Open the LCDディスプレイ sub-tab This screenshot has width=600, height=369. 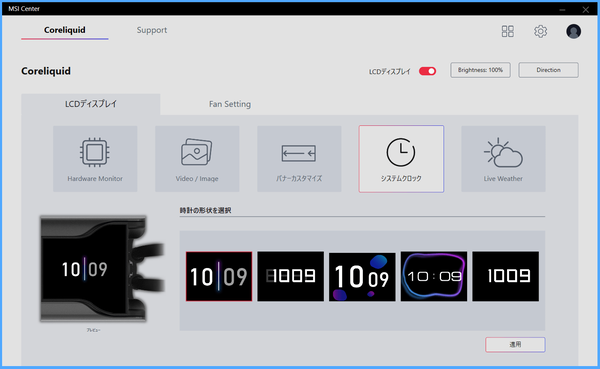91,104
